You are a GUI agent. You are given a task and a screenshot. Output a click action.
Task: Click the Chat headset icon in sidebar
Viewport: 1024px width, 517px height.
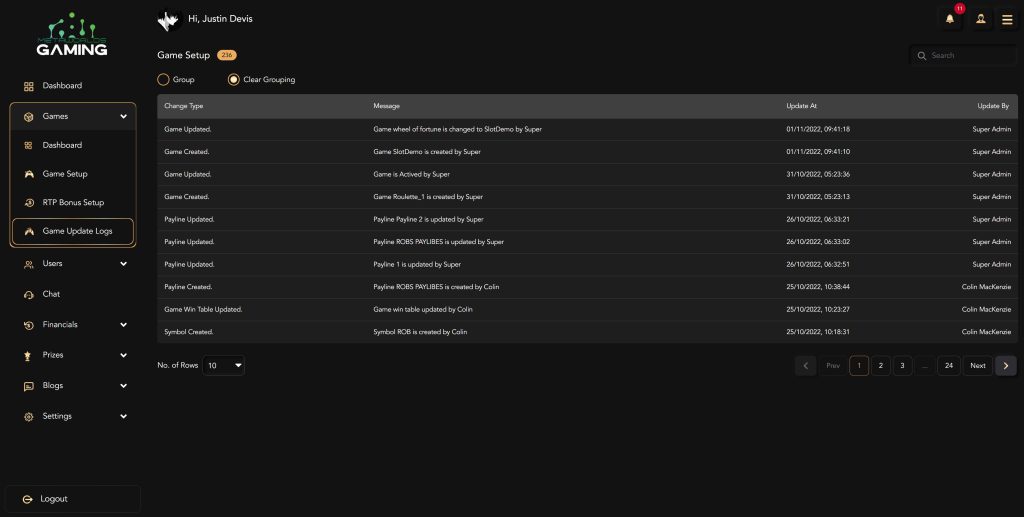(x=29, y=294)
